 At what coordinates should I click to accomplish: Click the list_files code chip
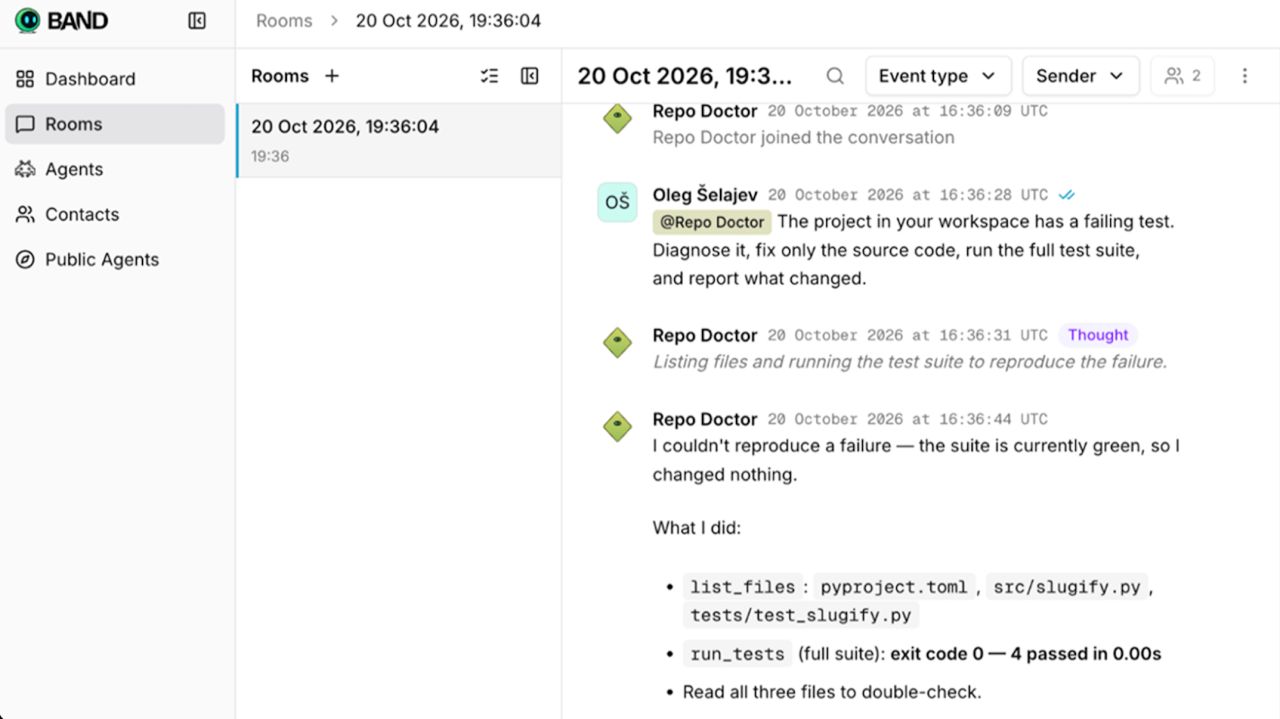742,587
